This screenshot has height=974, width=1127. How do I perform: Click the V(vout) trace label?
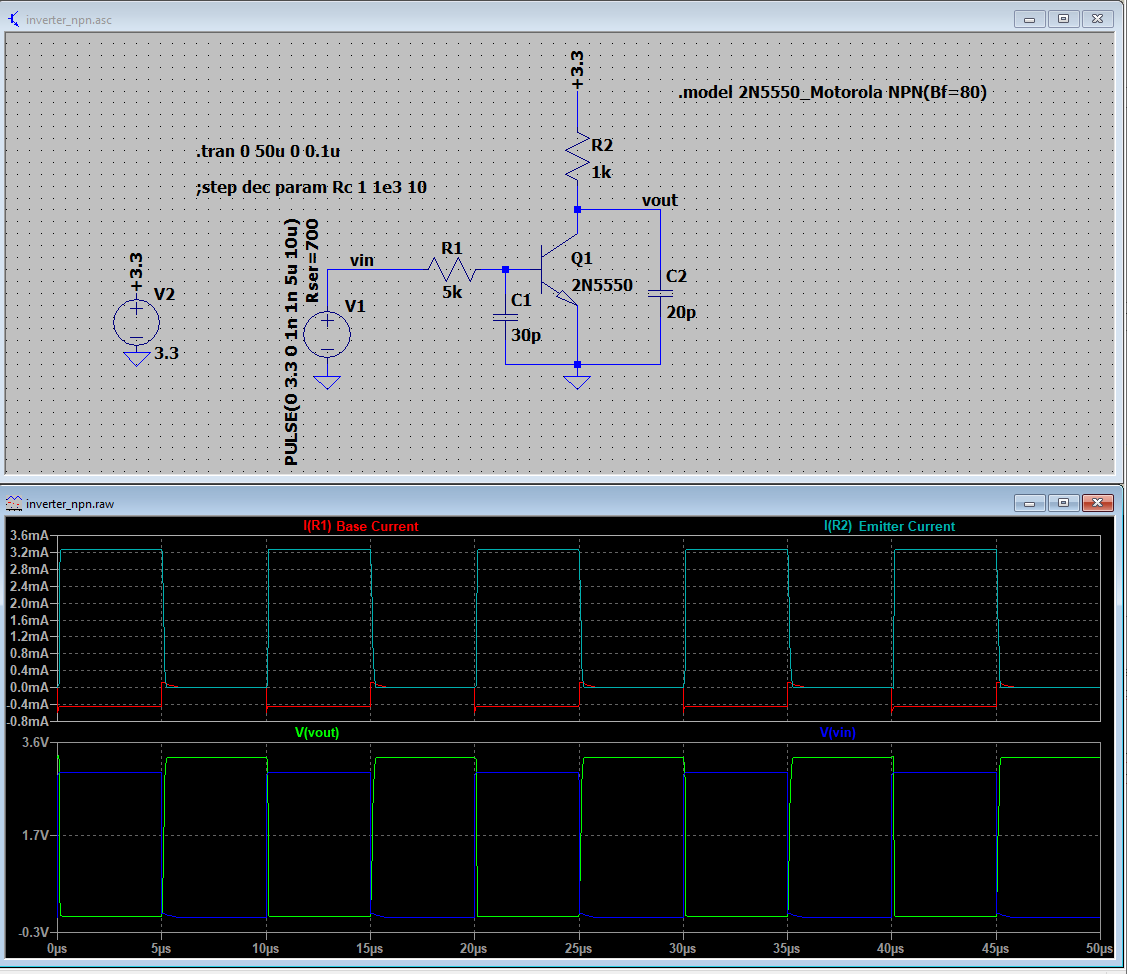317,732
